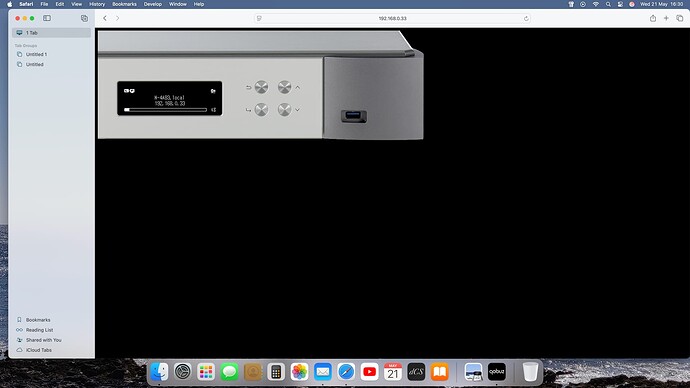Open Launchpad from the Dock
690x388 pixels.
(x=206, y=372)
